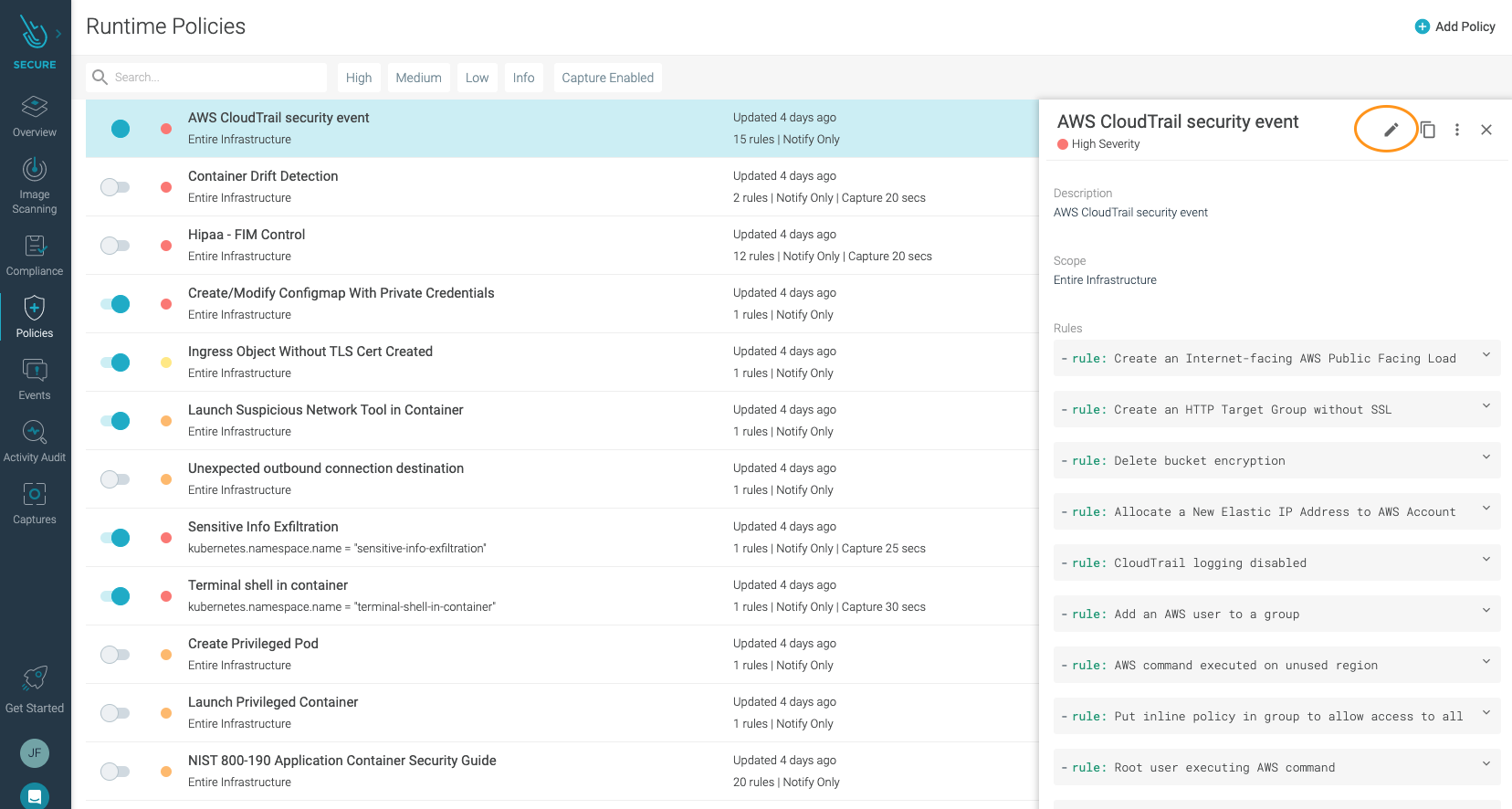Image resolution: width=1512 pixels, height=809 pixels.
Task: Close the policy details panel
Action: click(1486, 130)
